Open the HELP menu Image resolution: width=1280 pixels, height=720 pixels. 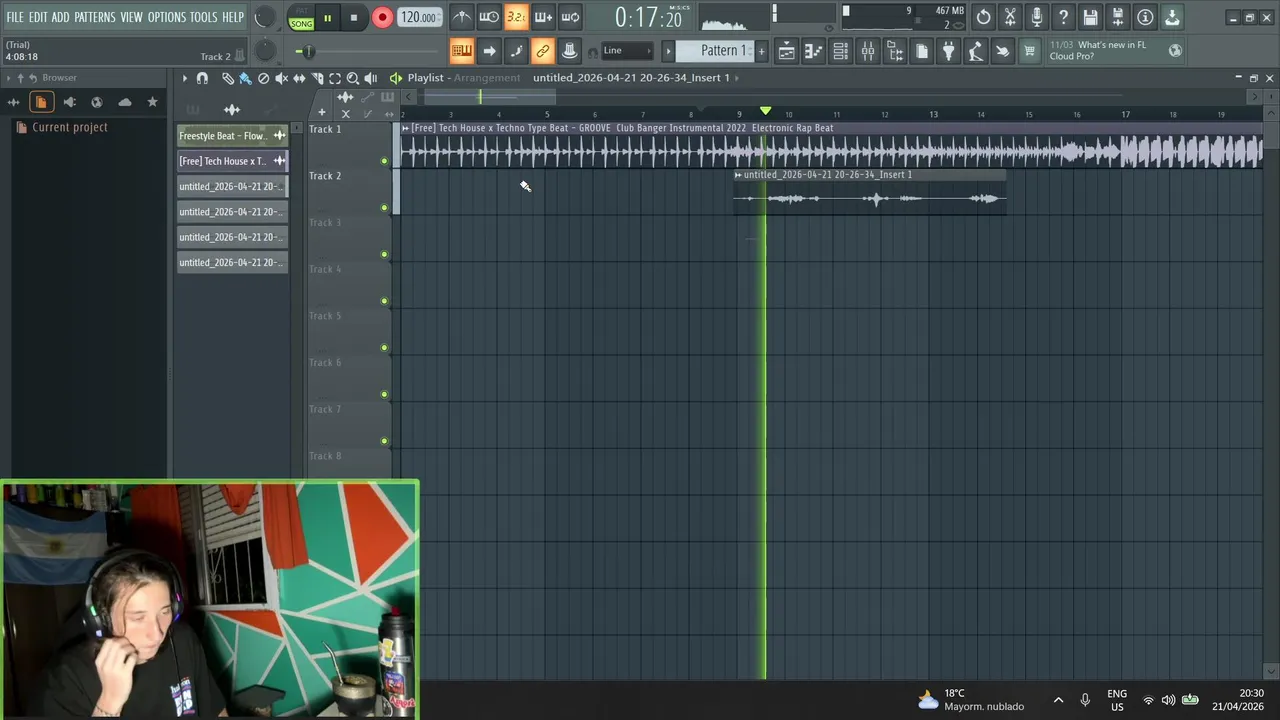[233, 17]
